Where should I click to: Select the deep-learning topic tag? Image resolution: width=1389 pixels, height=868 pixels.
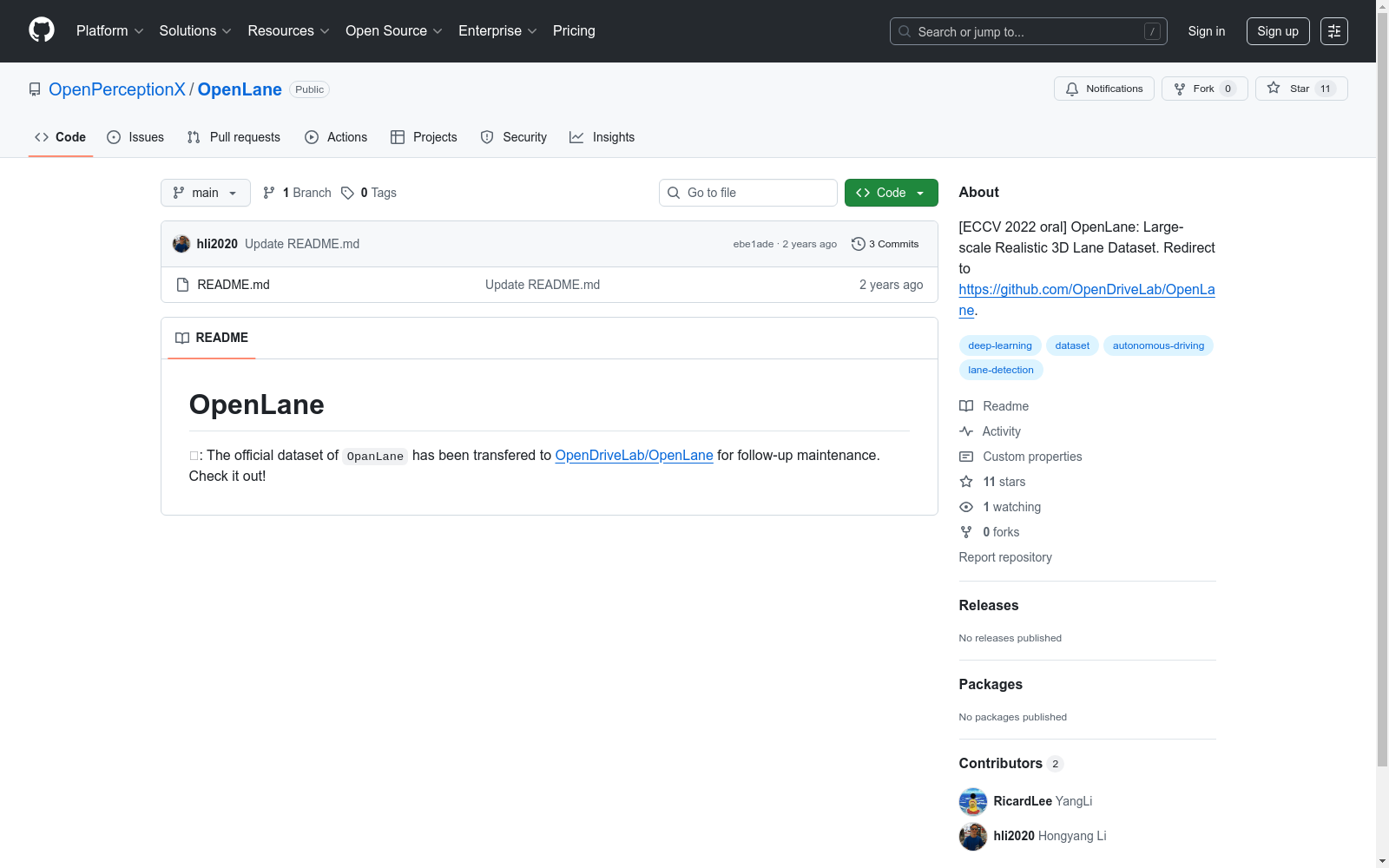click(x=1000, y=345)
